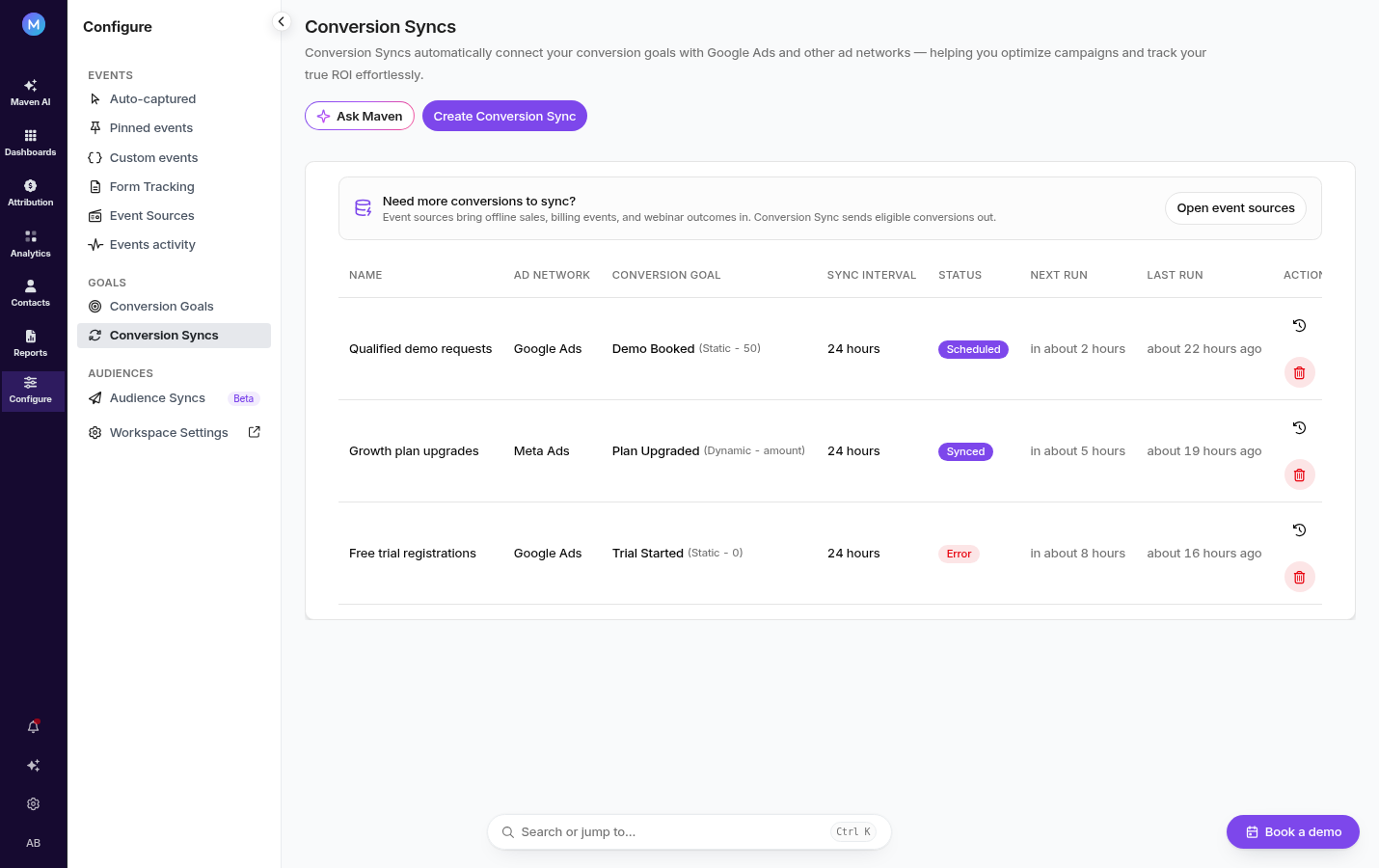Open Conversion Goals page
Viewport: 1379px width, 868px height.
pyautogui.click(x=174, y=307)
